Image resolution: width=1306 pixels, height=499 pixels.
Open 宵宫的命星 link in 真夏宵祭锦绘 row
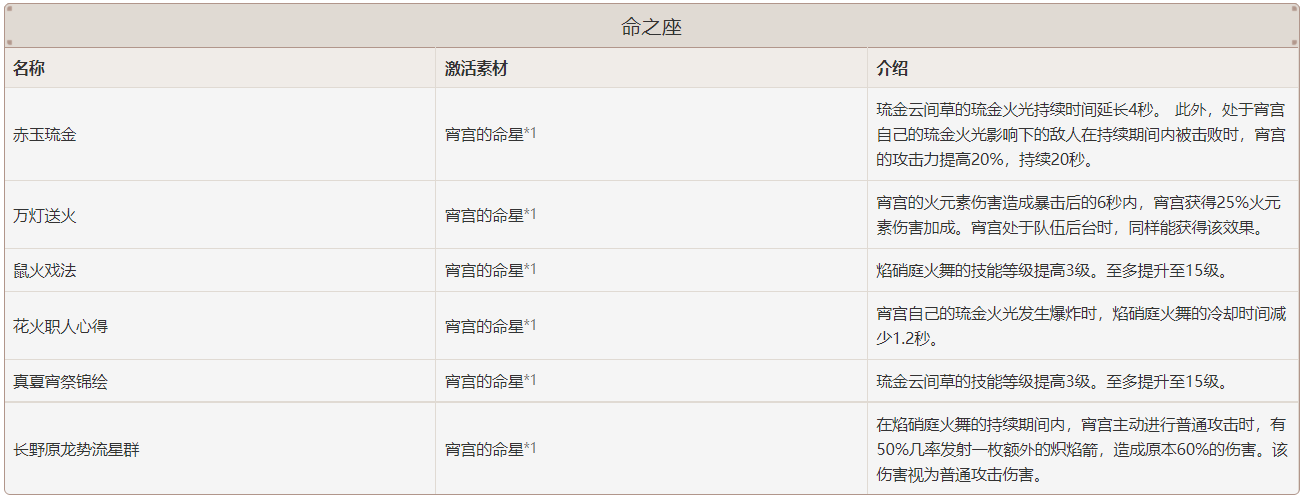(x=484, y=381)
